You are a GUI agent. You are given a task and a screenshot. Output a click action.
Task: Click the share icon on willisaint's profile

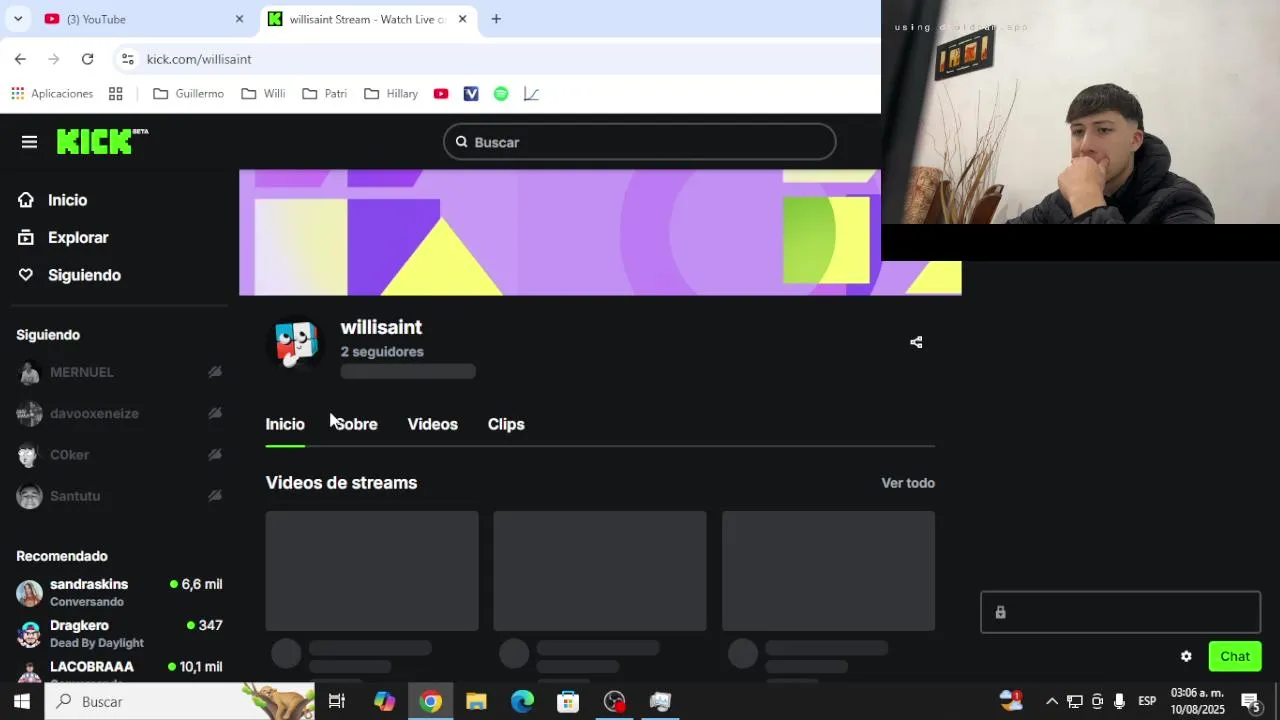pyautogui.click(x=916, y=342)
